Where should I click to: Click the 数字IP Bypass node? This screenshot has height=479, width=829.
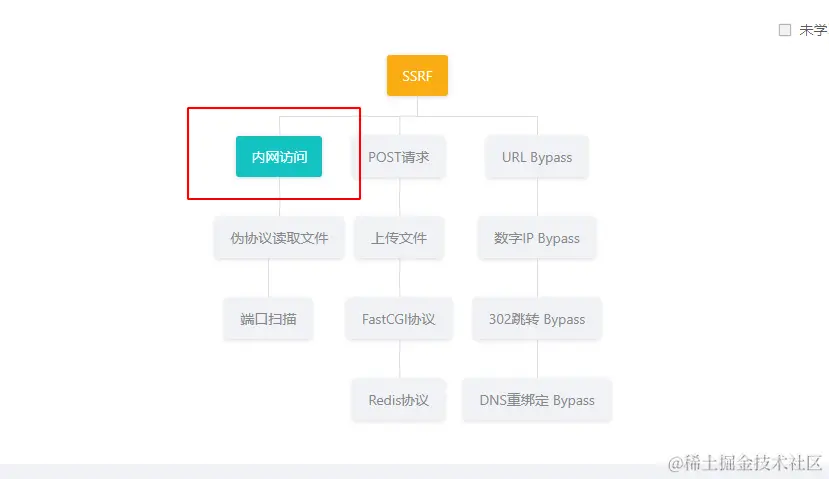point(537,238)
